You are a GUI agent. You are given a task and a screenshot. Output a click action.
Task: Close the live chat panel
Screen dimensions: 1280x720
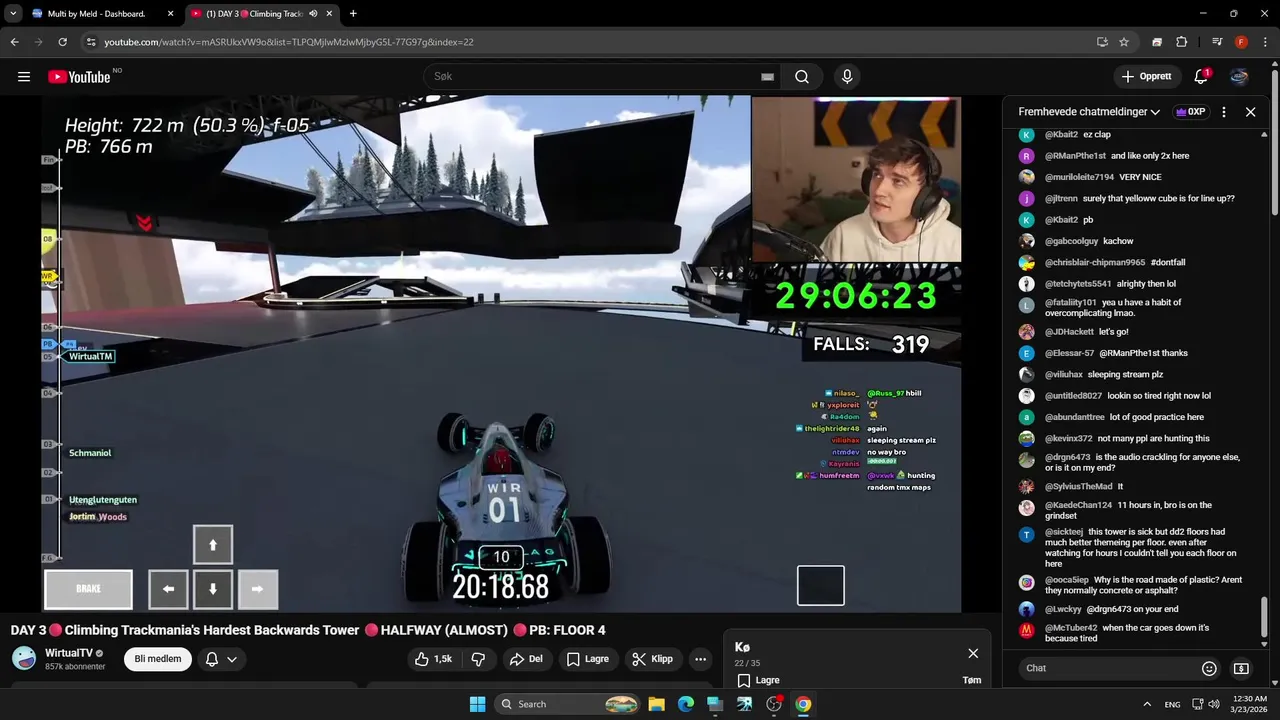[x=1250, y=112]
